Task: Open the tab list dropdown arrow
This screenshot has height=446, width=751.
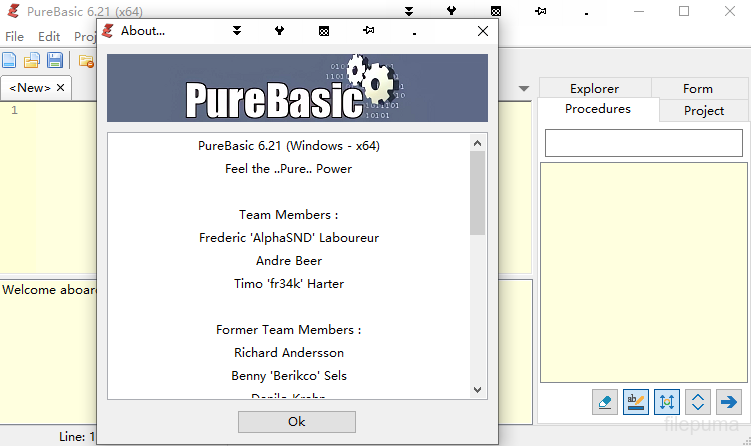Action: pyautogui.click(x=524, y=88)
